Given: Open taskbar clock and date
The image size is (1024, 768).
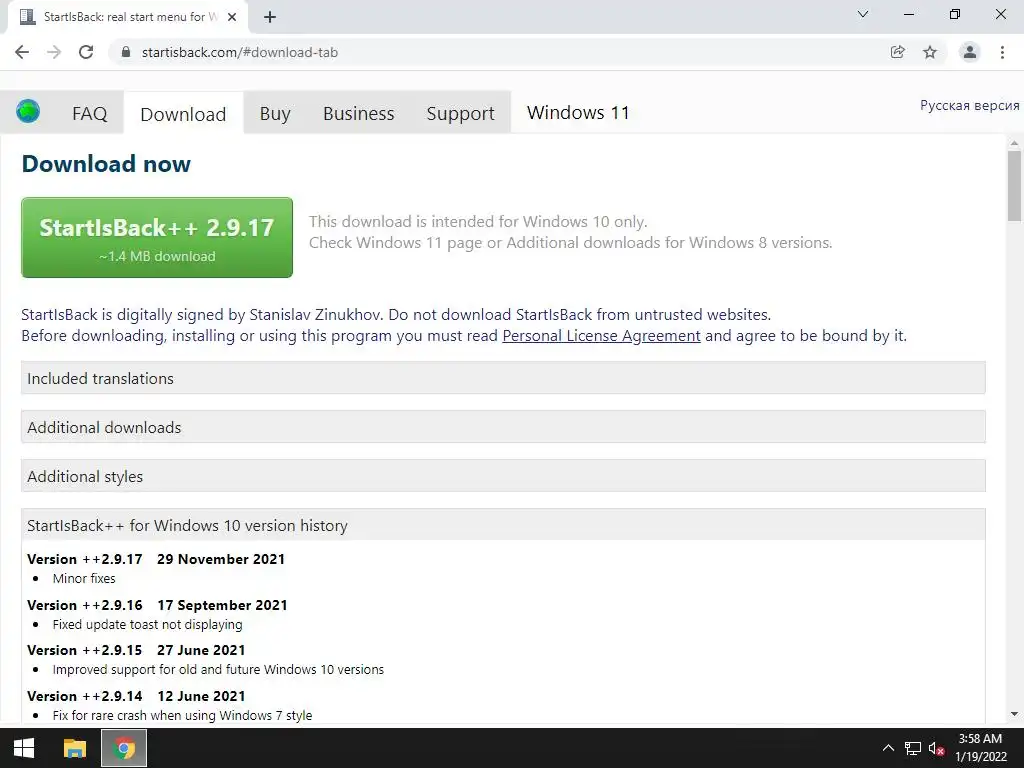Looking at the screenshot, I should (981, 748).
